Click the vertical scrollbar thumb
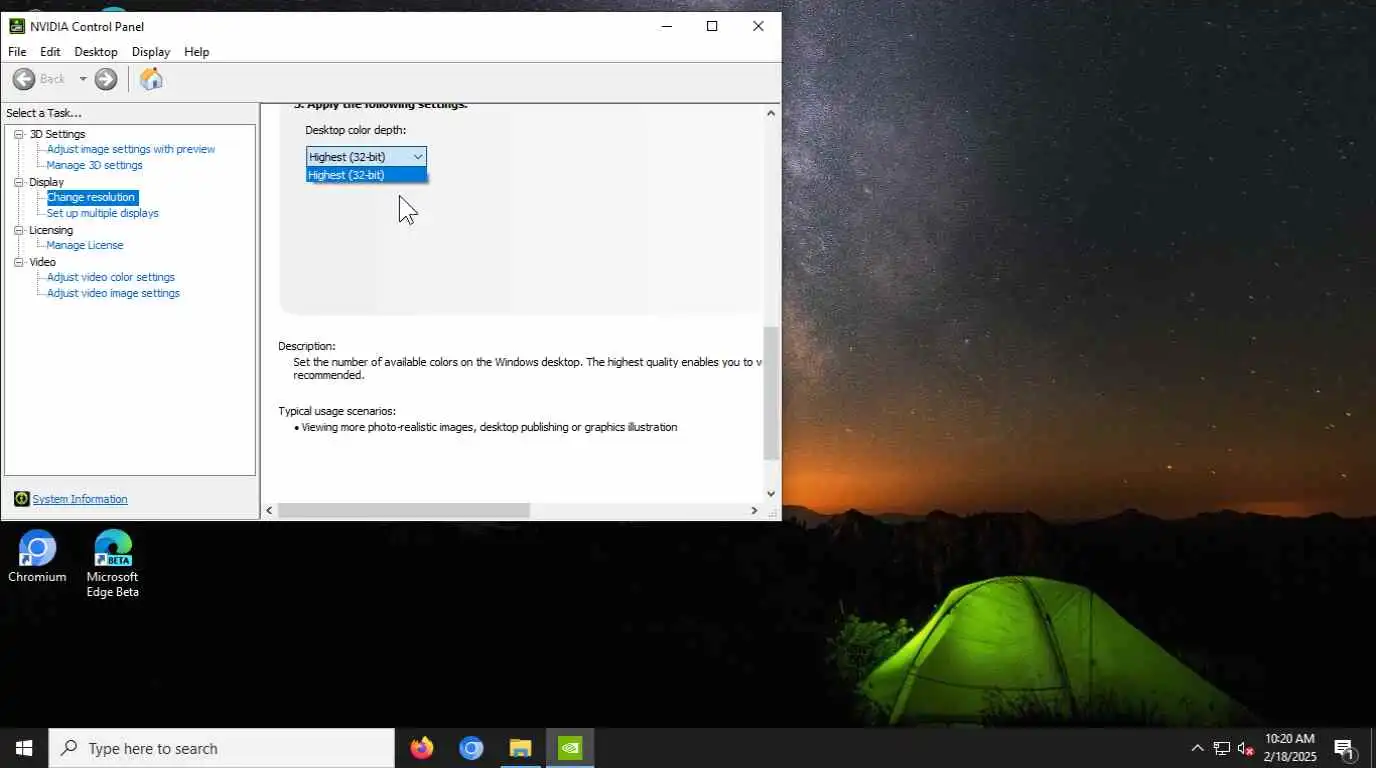This screenshot has width=1376, height=768. 771,393
